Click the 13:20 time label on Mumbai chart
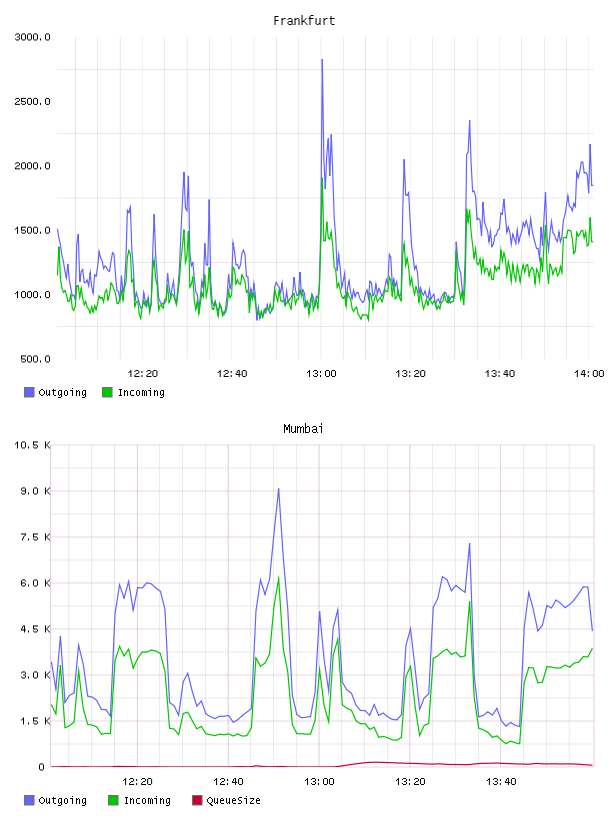This screenshot has height=816, width=608. tap(410, 782)
